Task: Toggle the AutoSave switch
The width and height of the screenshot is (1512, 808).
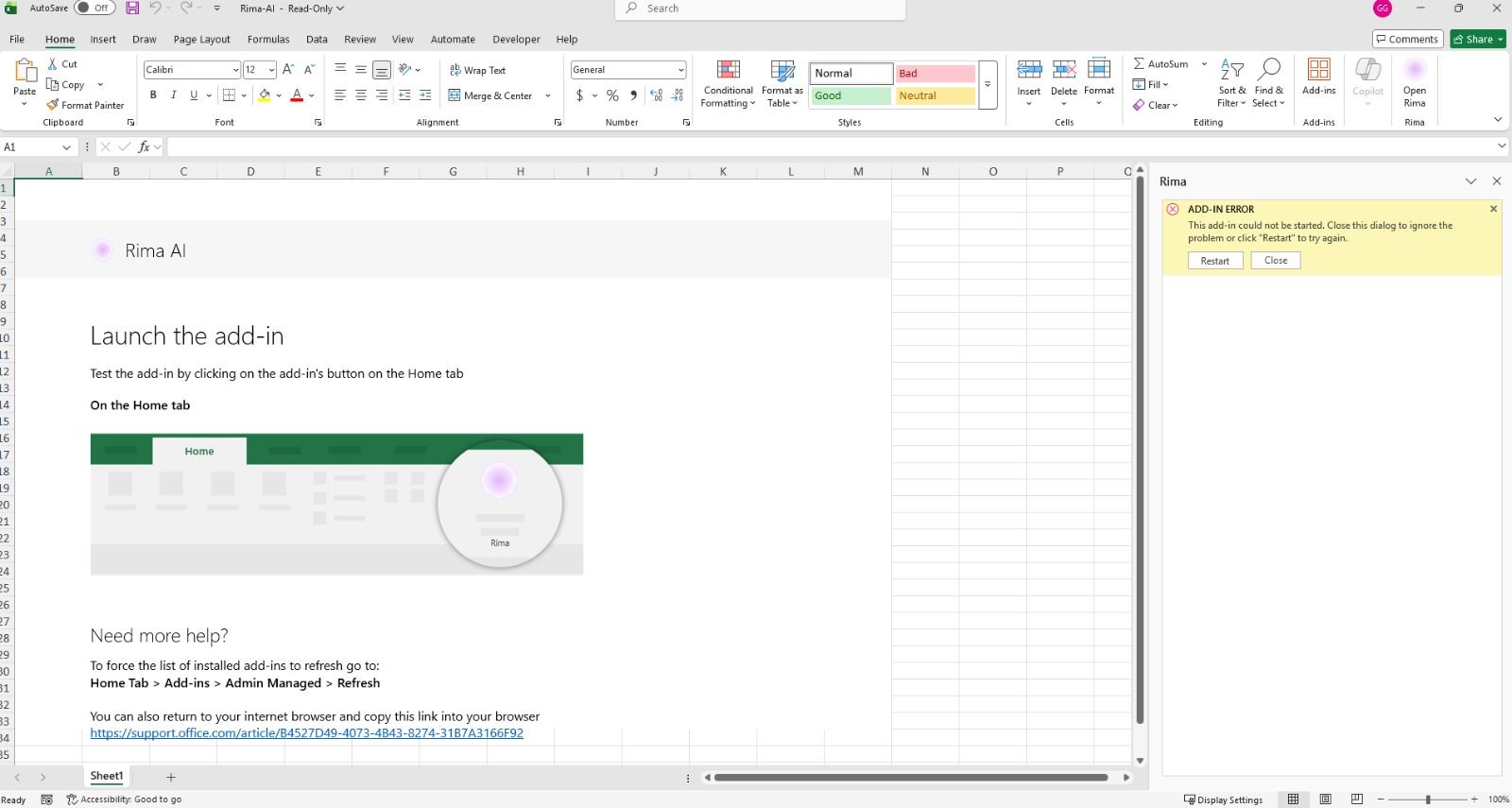Action: [94, 8]
